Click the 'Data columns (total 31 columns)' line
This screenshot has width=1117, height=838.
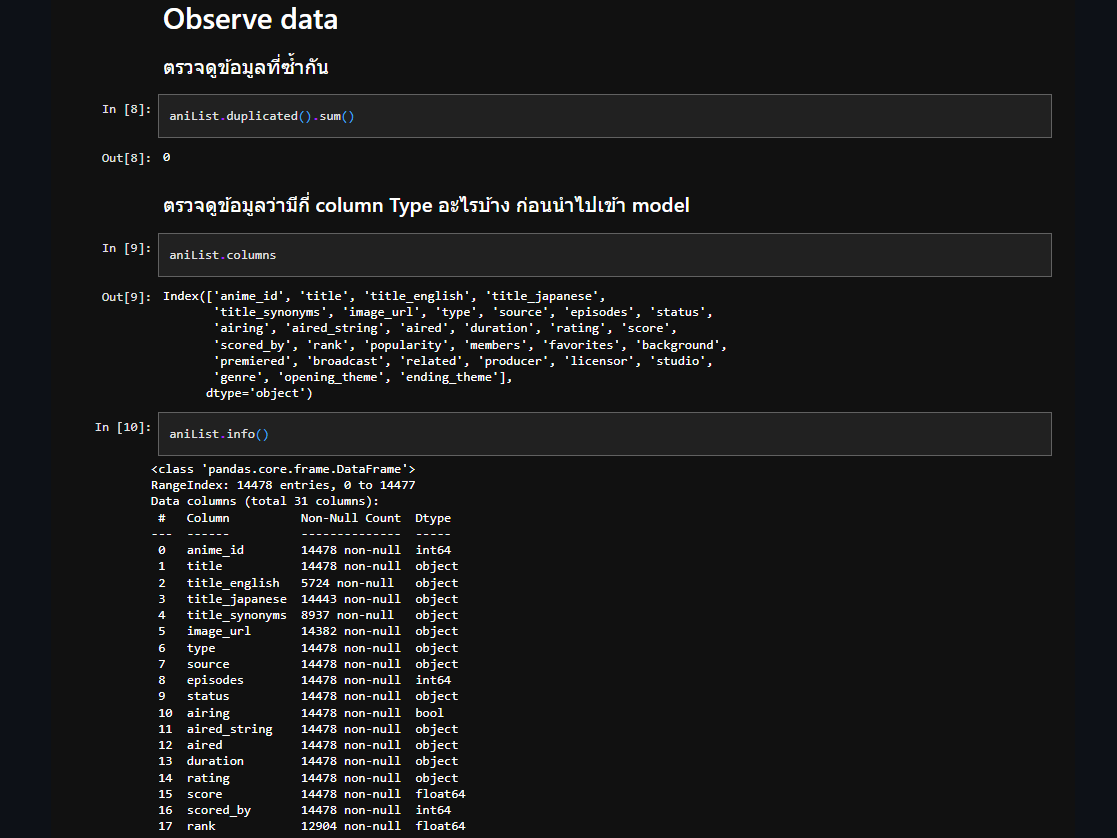click(265, 501)
